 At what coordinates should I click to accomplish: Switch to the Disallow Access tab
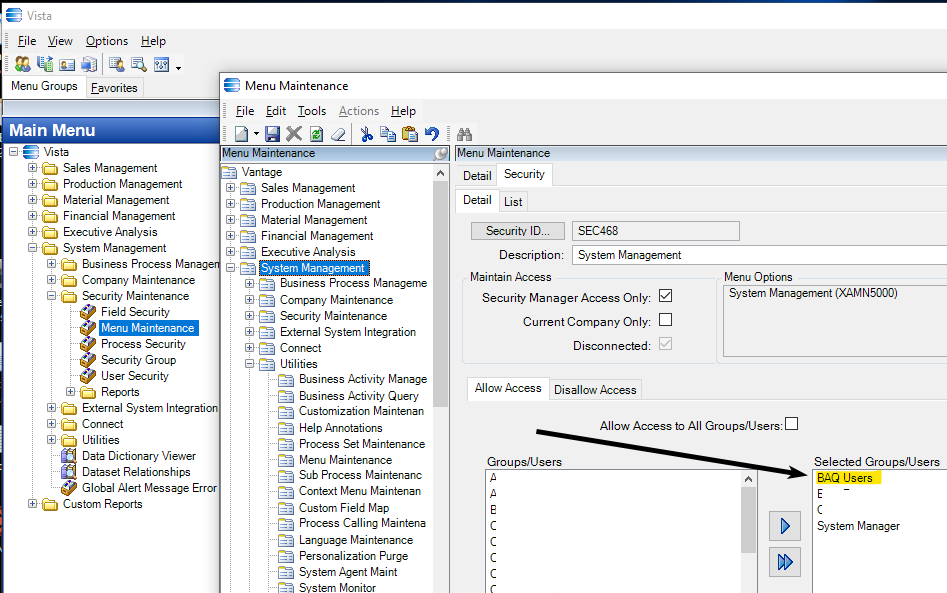(595, 390)
